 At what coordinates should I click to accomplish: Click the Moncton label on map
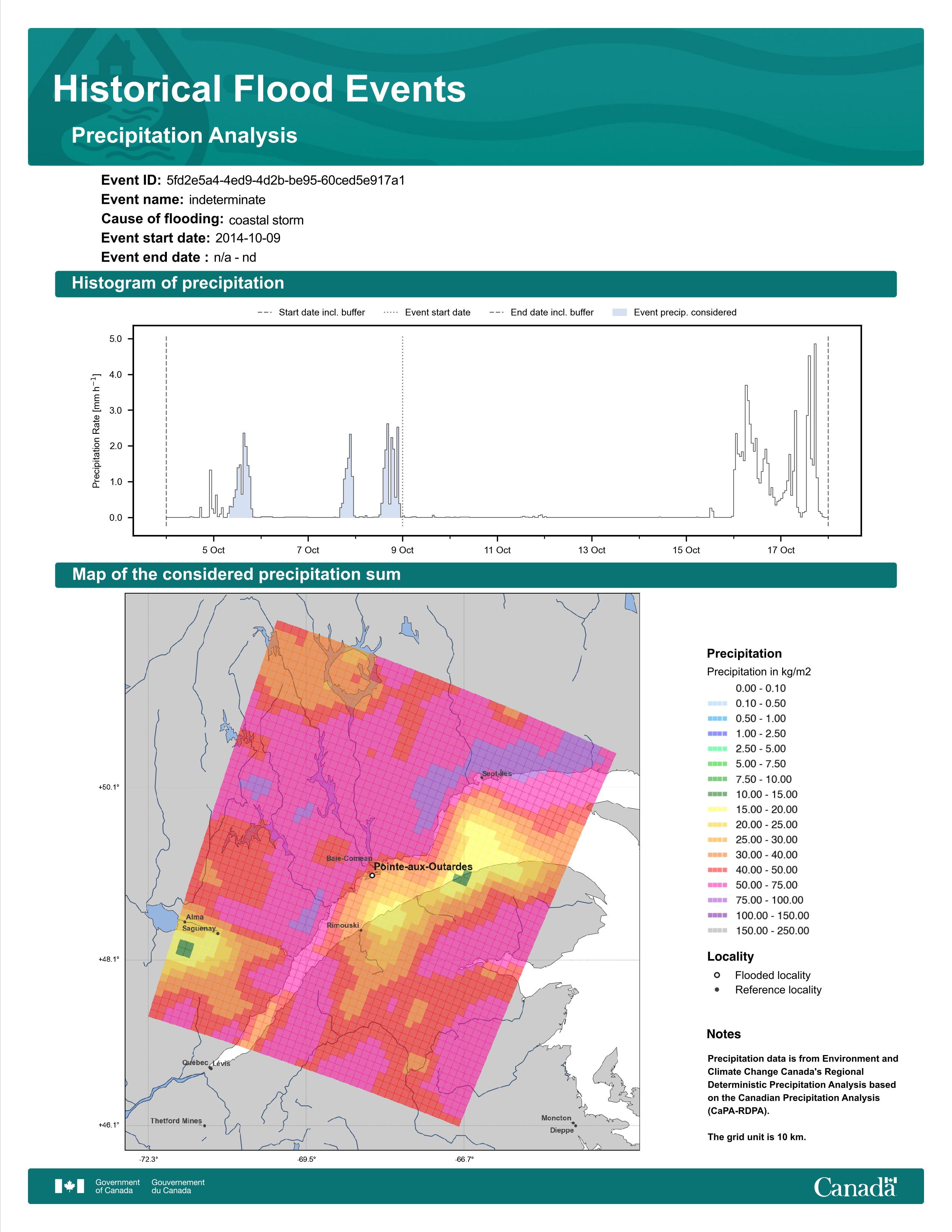(x=556, y=1117)
